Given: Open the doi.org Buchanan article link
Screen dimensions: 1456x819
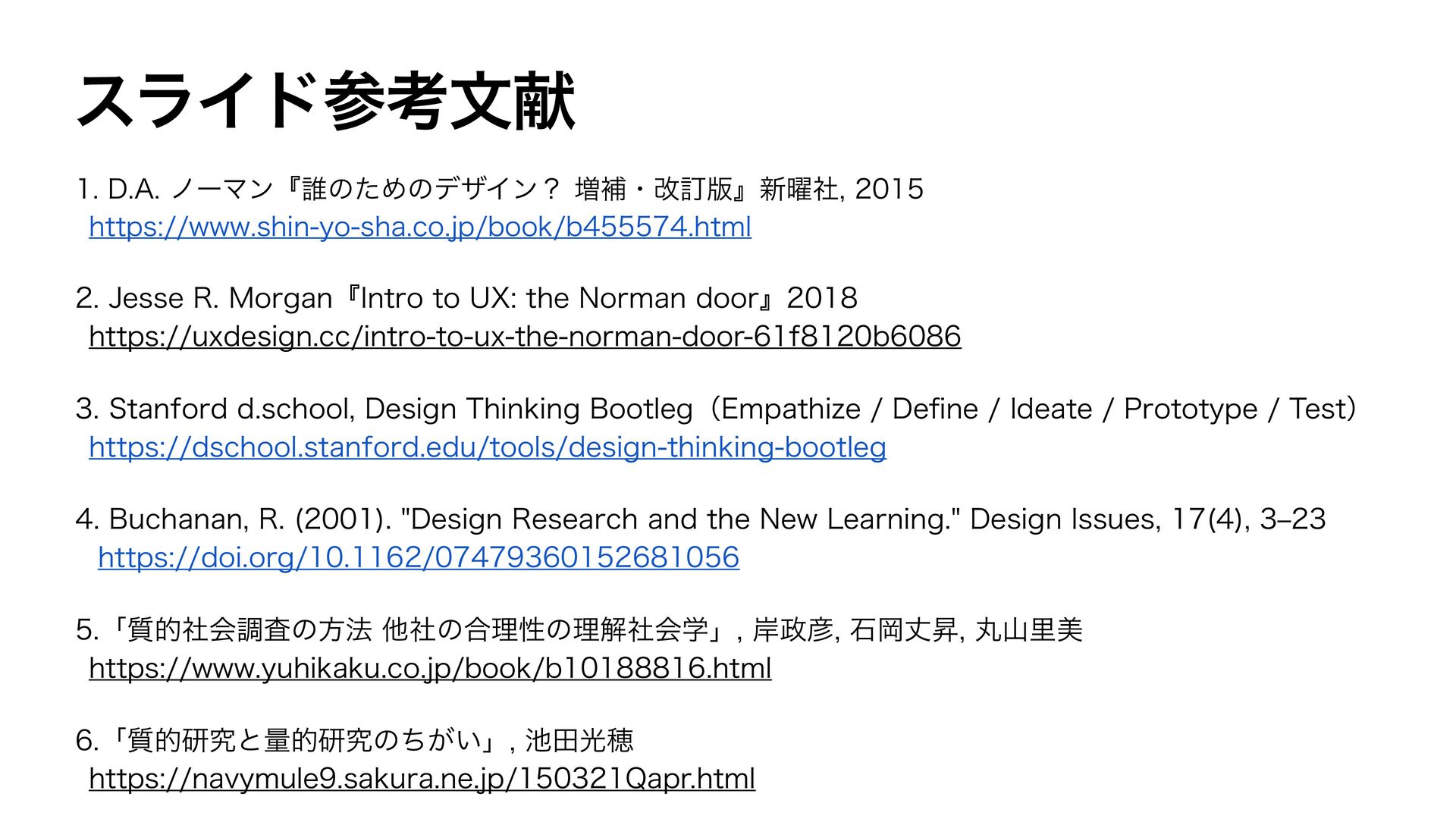Looking at the screenshot, I should click(419, 557).
